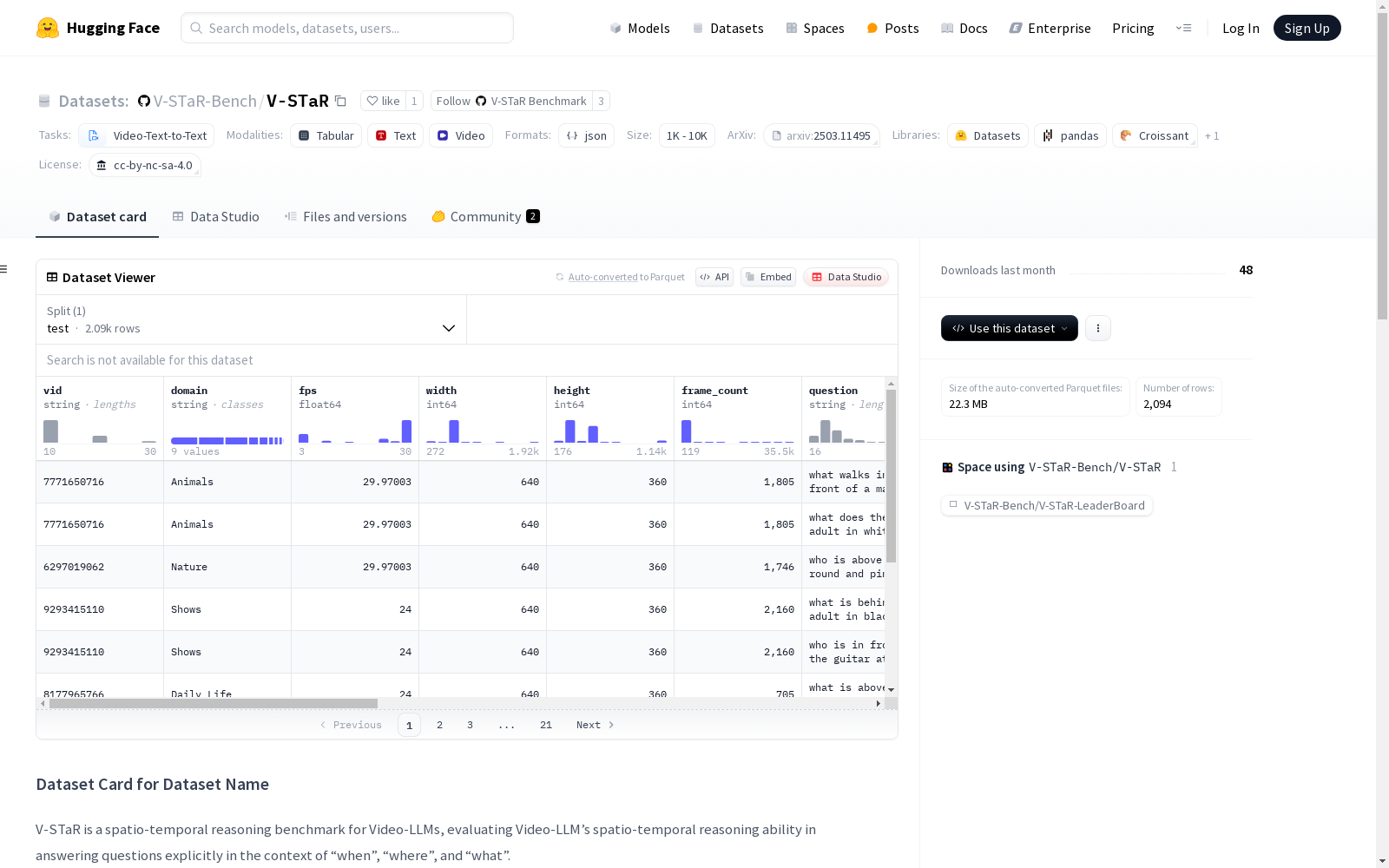Follow the V-STaR Benchmark organization
Image resolution: width=1389 pixels, height=868 pixels.
click(511, 101)
